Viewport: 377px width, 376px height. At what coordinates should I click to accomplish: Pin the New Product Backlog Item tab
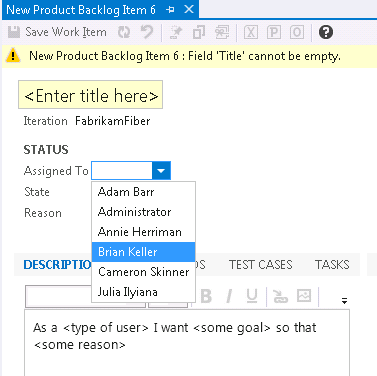tap(170, 10)
